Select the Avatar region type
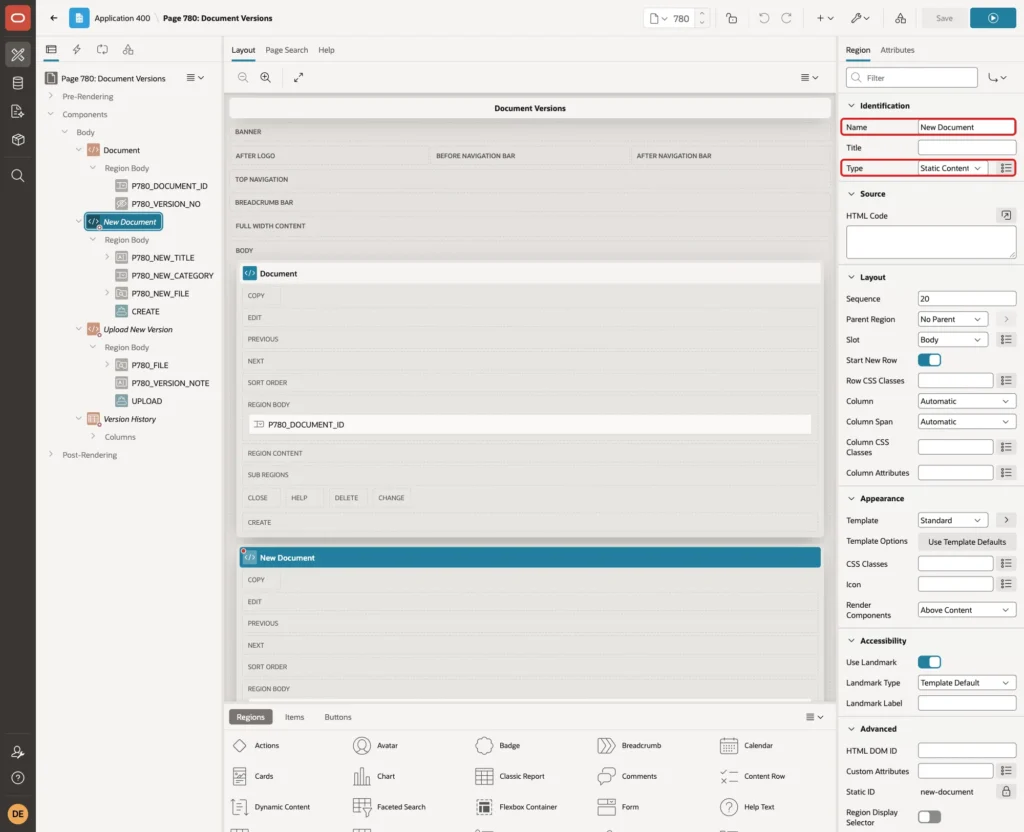This screenshot has width=1024, height=832. tap(376, 745)
